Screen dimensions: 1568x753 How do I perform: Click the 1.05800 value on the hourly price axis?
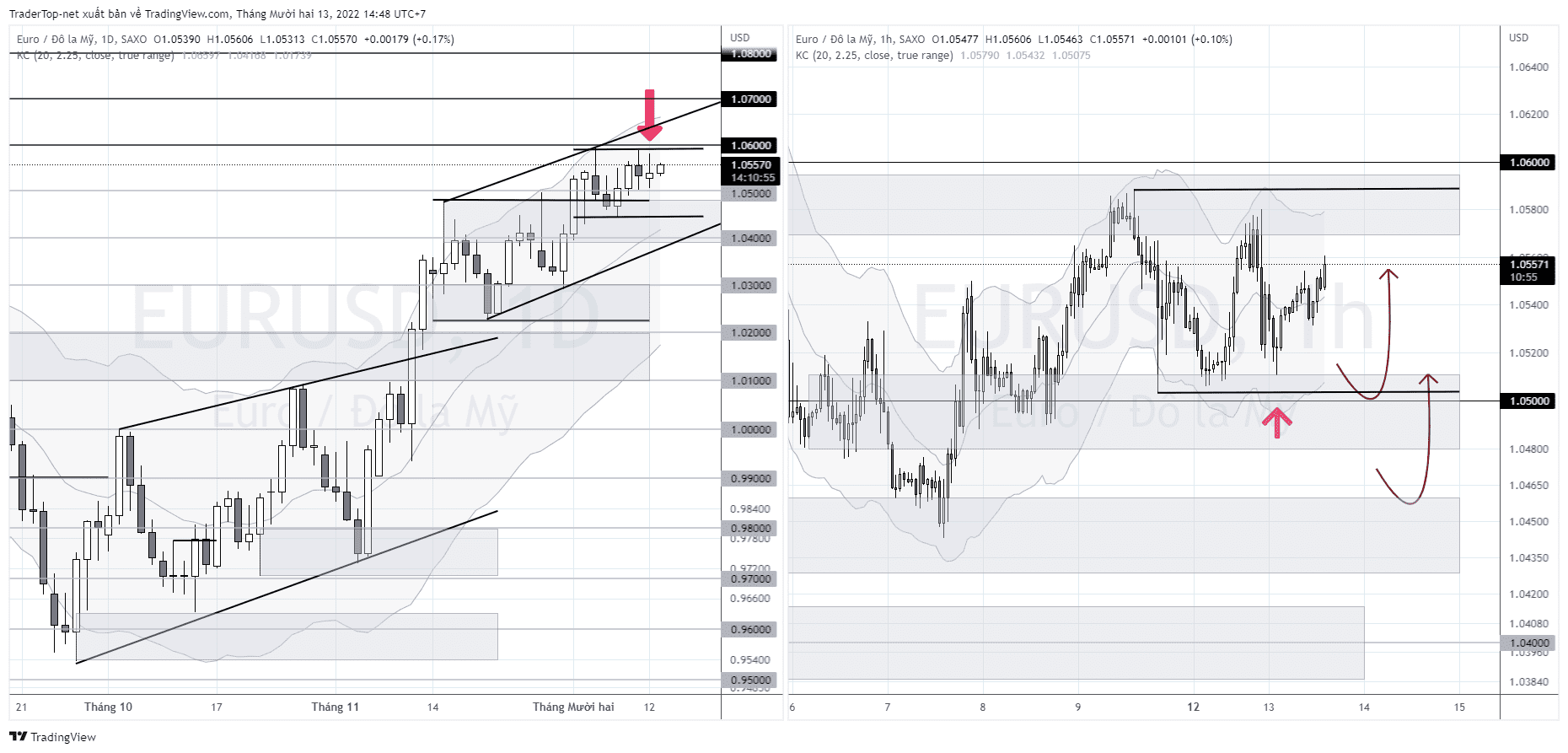[1528, 210]
